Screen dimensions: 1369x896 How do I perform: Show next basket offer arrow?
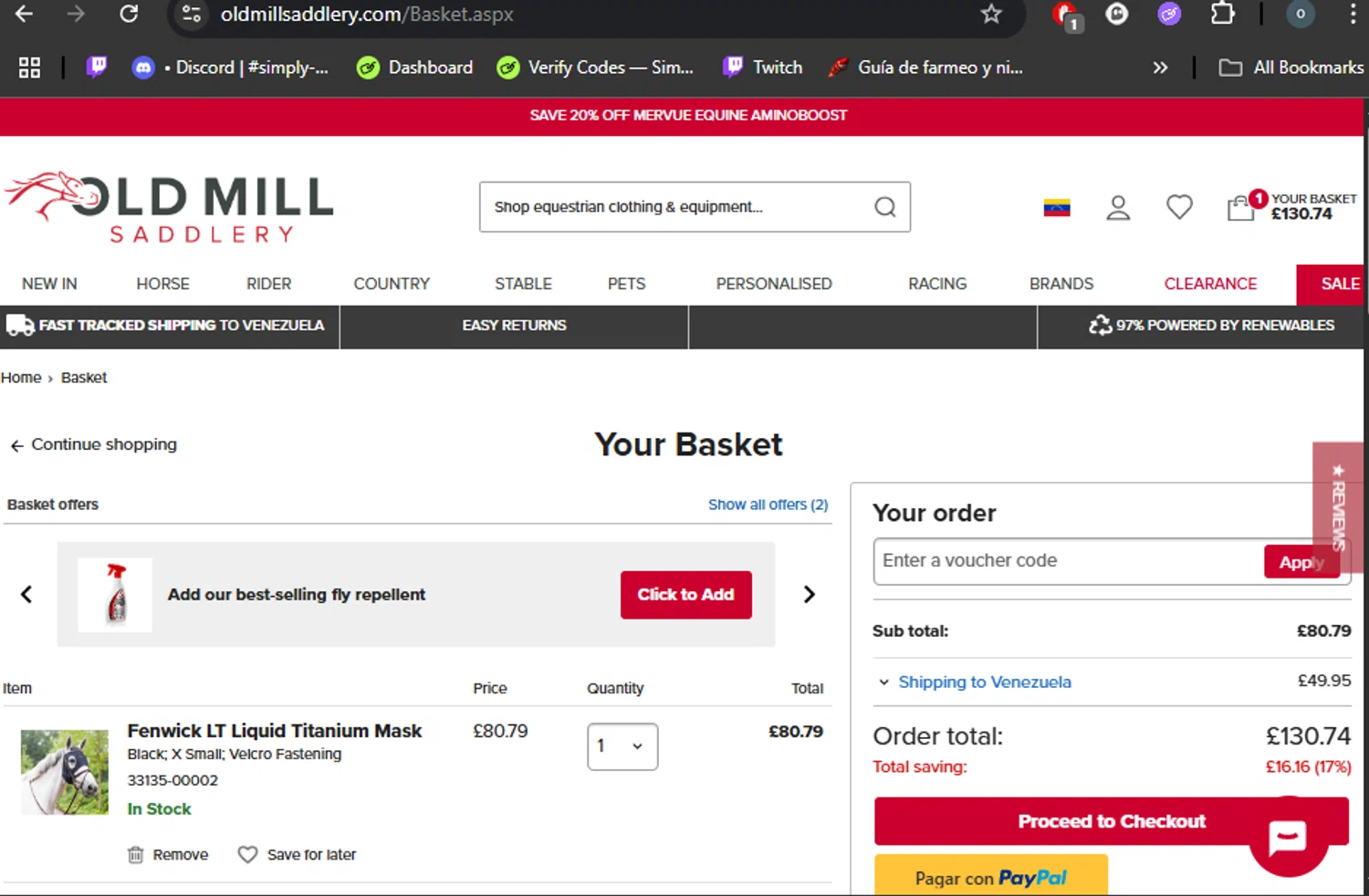tap(809, 595)
